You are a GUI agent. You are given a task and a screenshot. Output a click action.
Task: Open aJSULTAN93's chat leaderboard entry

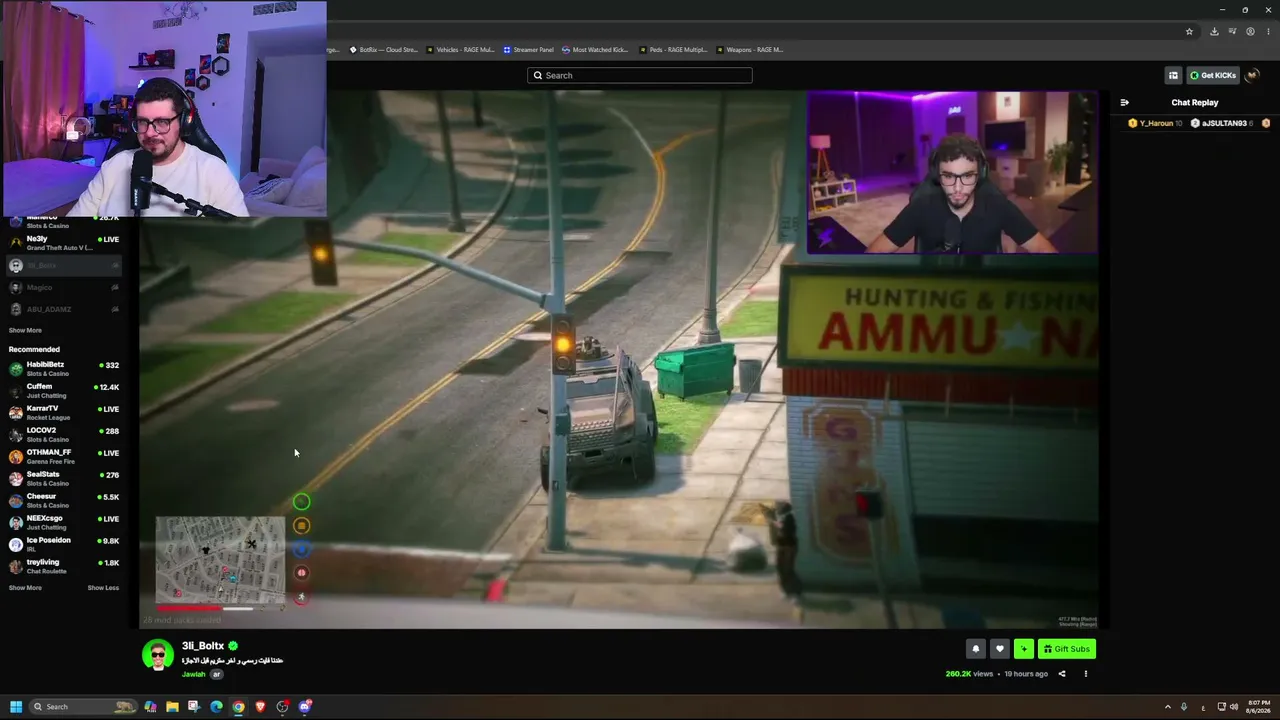pos(1224,123)
